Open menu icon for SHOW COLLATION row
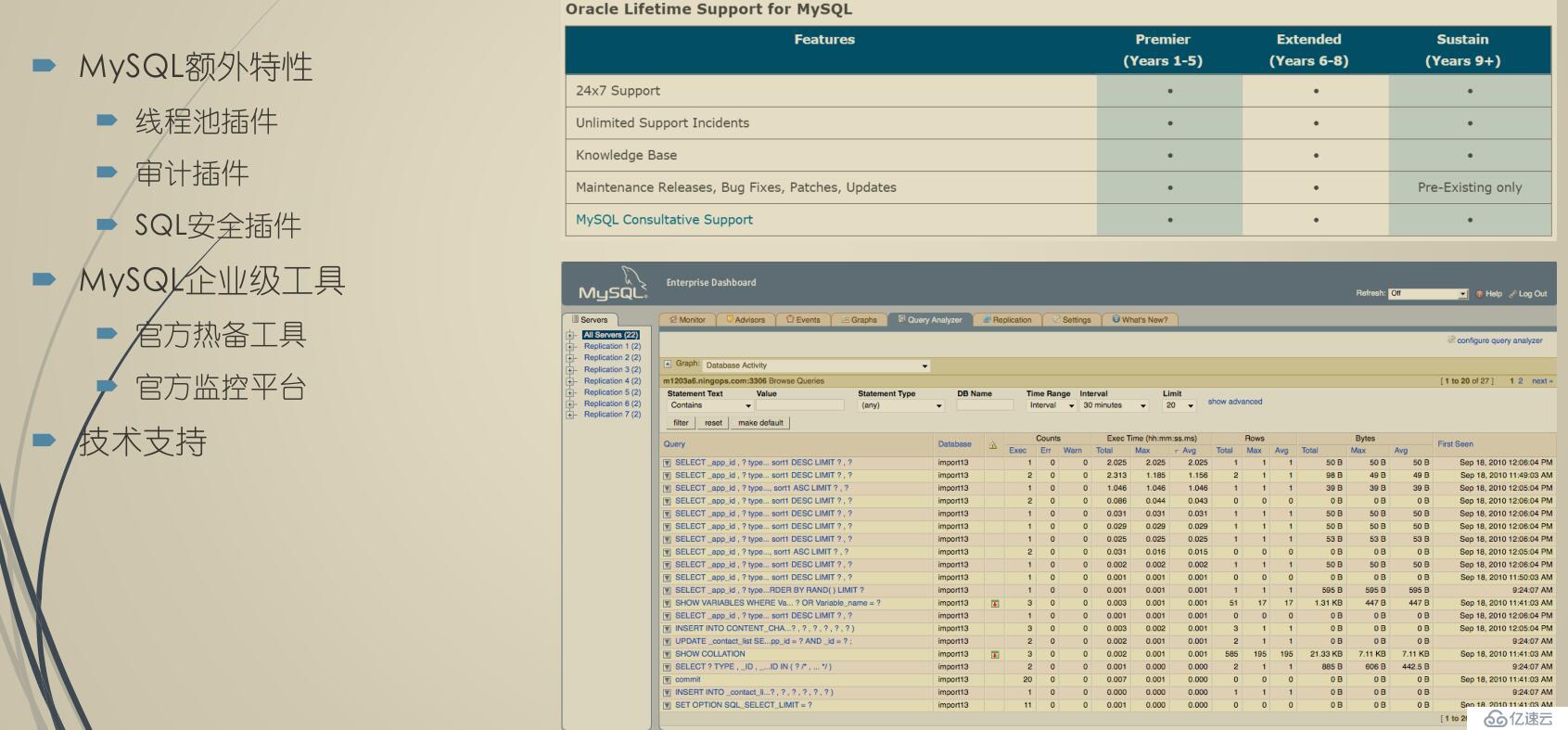The width and height of the screenshot is (1568, 730). [667, 655]
